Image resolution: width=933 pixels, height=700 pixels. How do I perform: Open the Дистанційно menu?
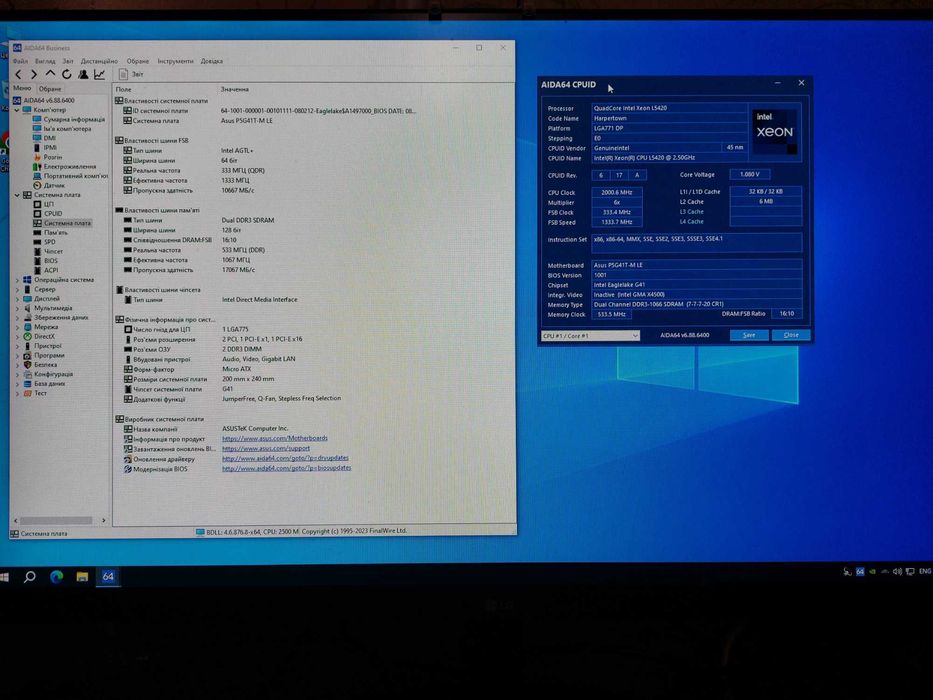click(99, 61)
